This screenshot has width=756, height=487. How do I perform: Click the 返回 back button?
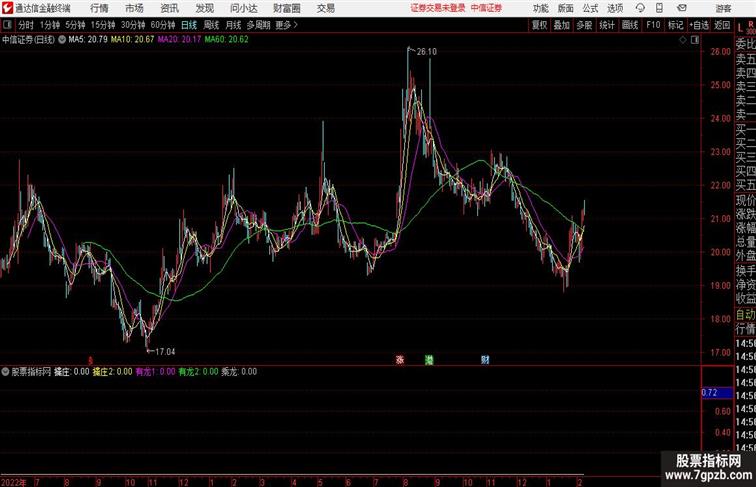pos(722,25)
